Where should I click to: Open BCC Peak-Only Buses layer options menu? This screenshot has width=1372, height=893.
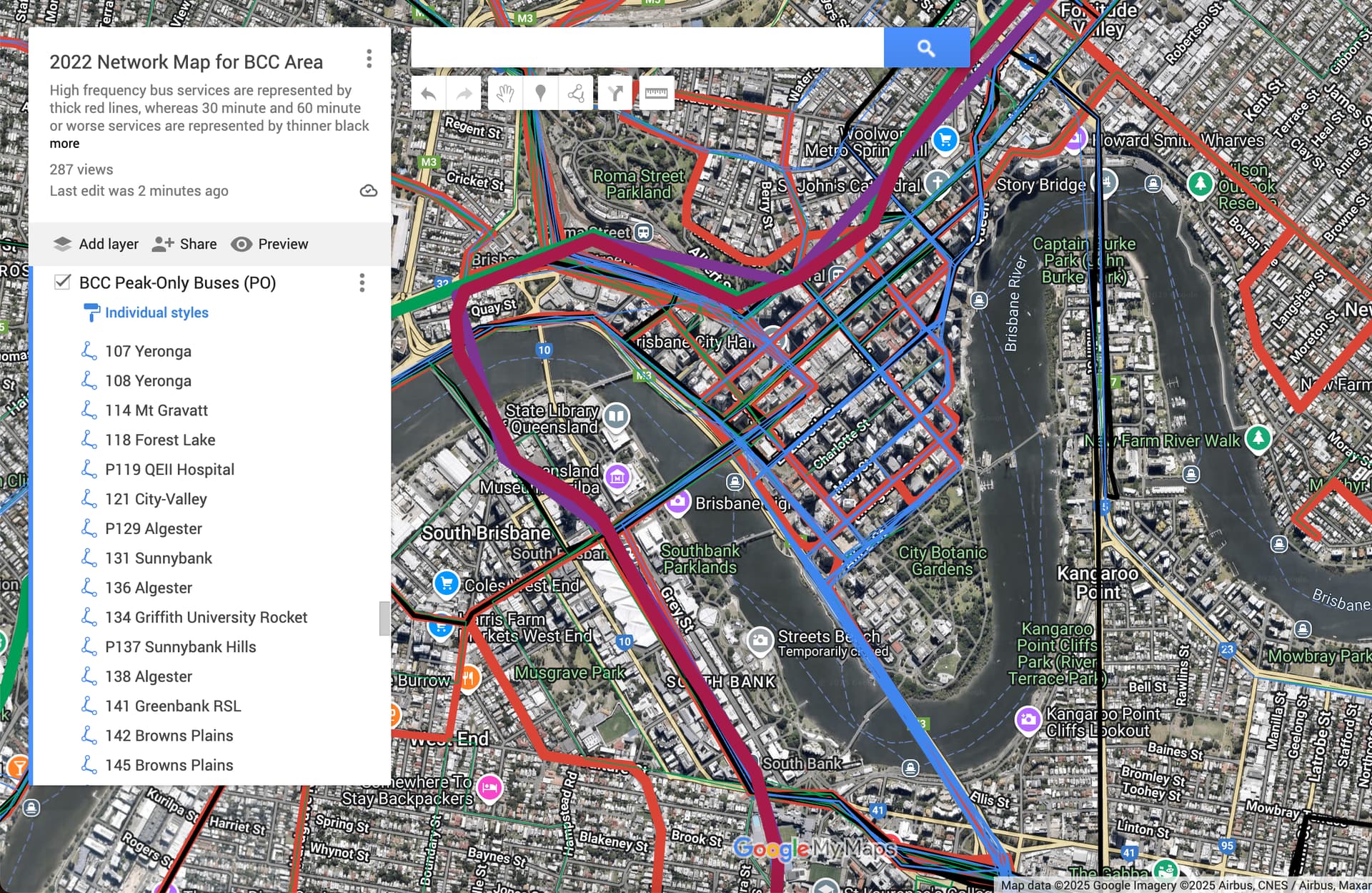(x=362, y=283)
